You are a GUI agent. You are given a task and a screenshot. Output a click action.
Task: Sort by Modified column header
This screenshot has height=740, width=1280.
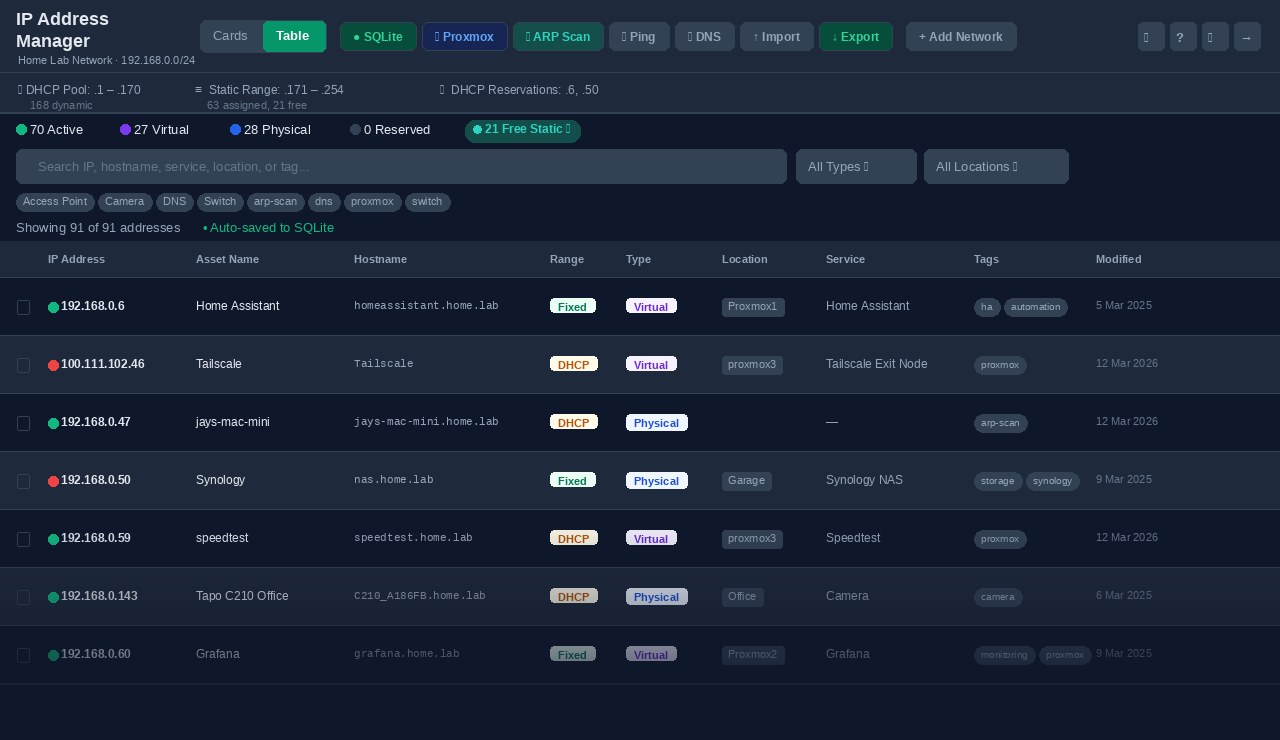1118,259
